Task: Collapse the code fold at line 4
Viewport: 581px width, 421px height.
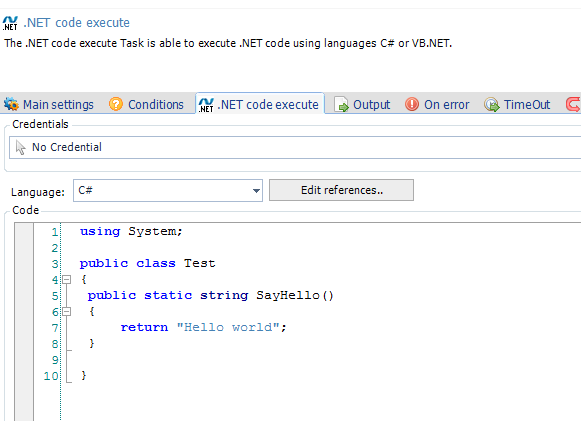Action: [67, 279]
